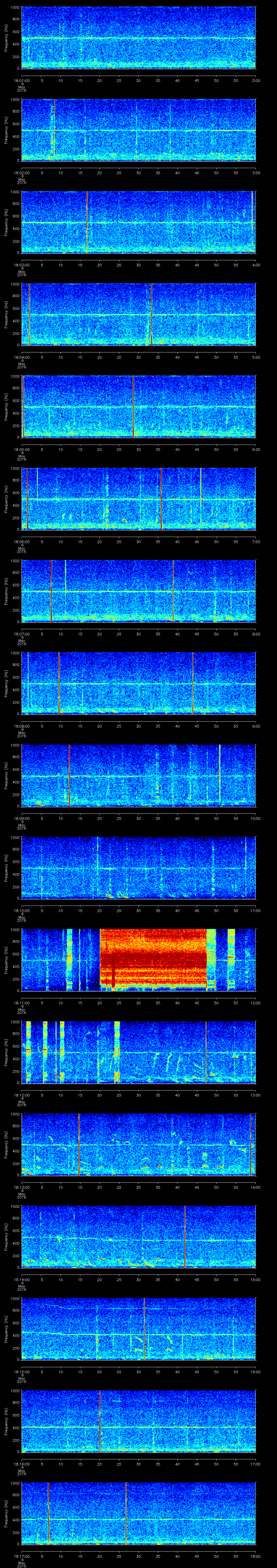
Task: Click the 9:00 end time label
Action: click(256, 726)
